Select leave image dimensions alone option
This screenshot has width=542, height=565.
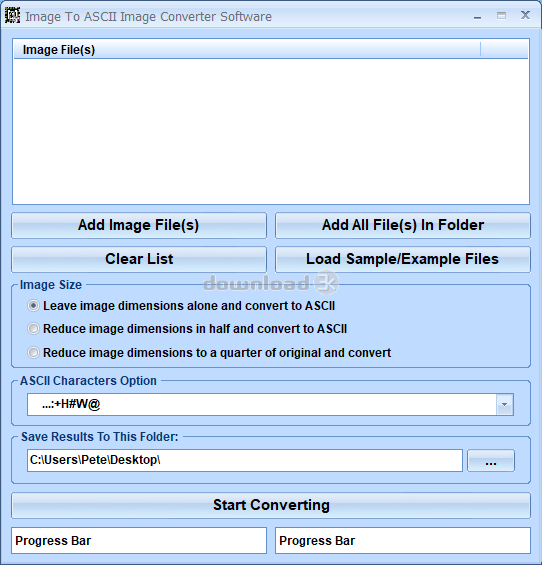[x=33, y=306]
